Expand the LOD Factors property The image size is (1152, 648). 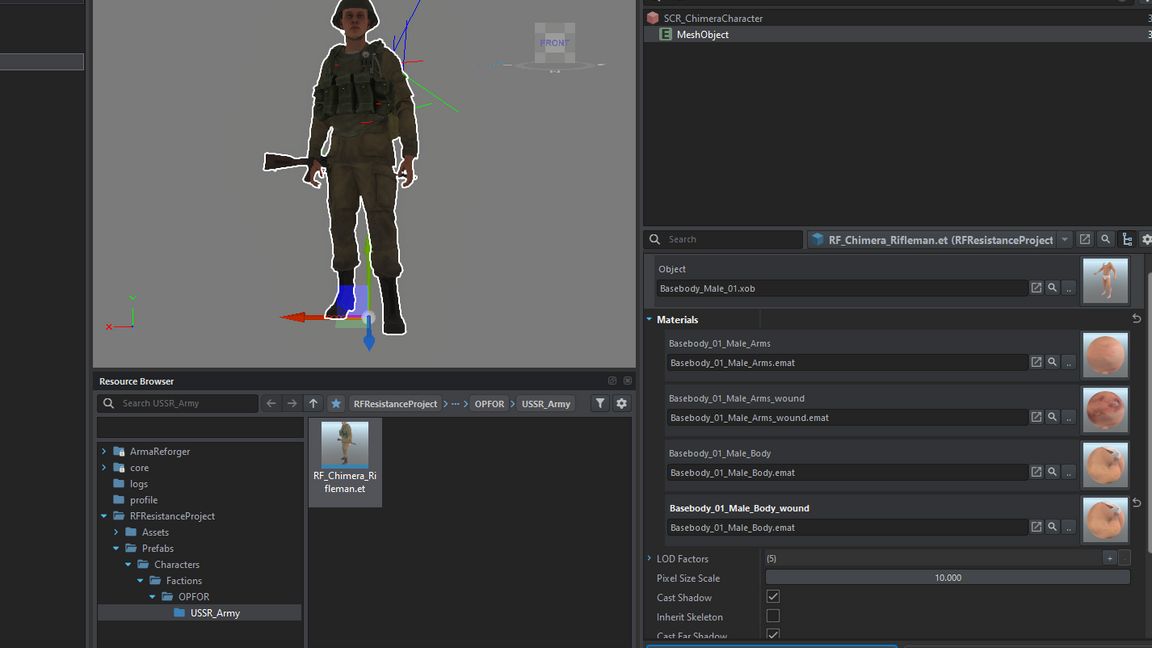[649, 559]
